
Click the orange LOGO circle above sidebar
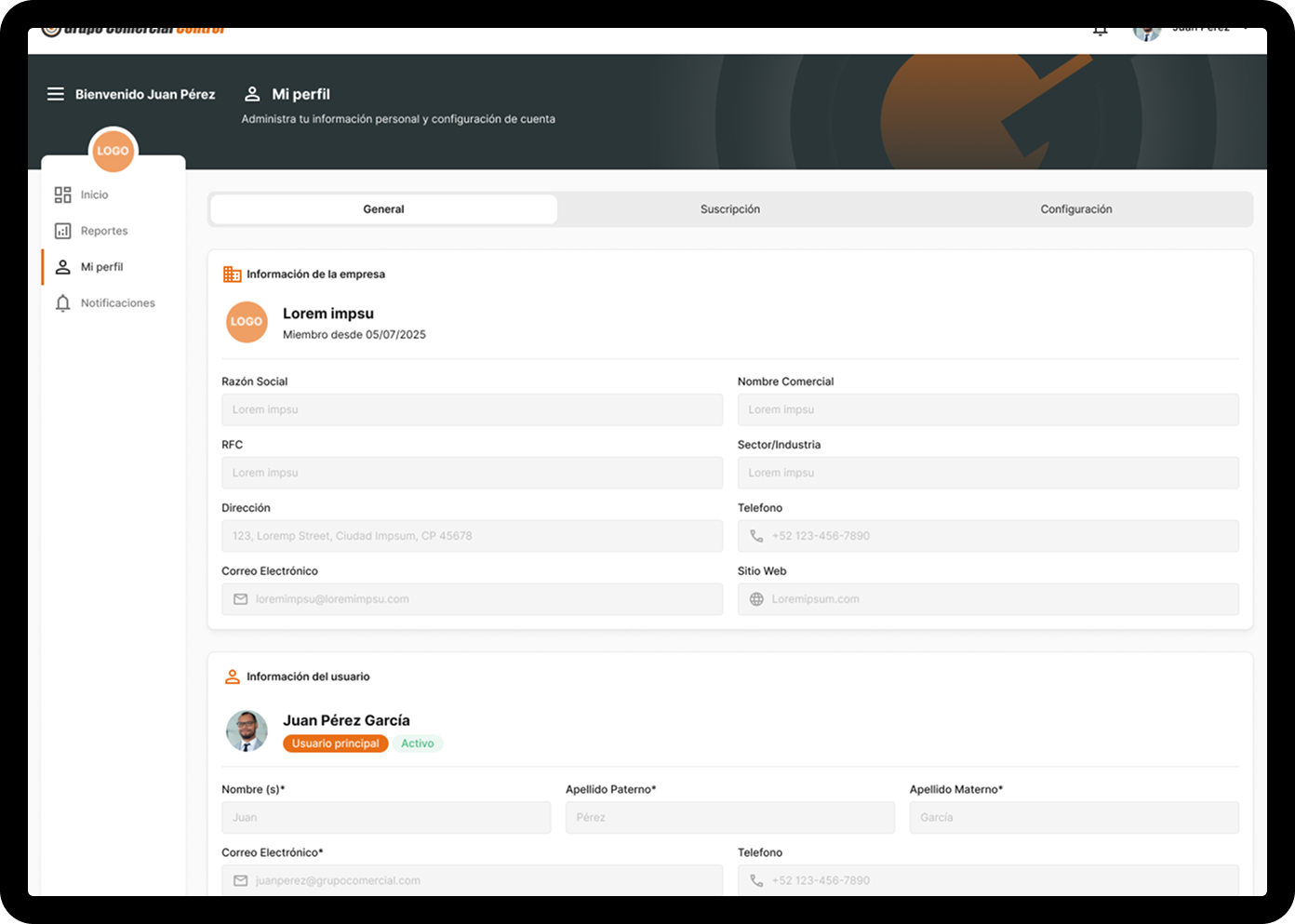(113, 151)
